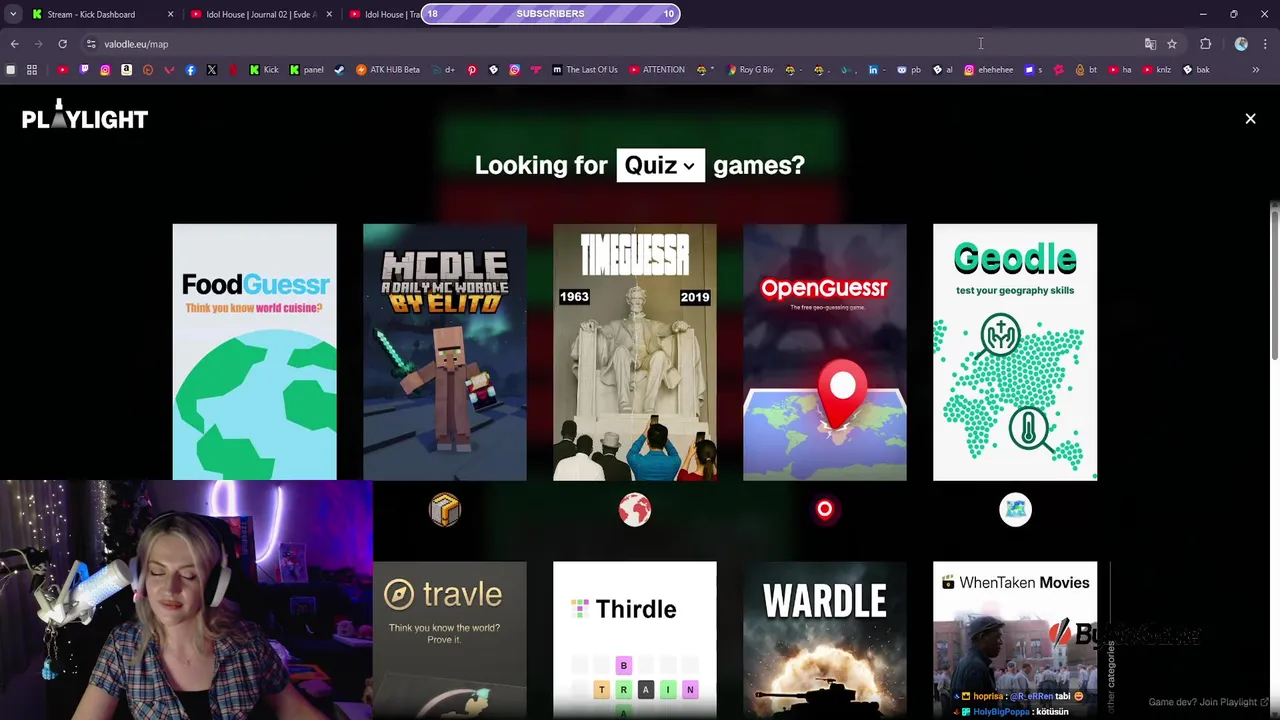Click the Playlight logo
This screenshot has width=1280, height=720.
pos(85,115)
